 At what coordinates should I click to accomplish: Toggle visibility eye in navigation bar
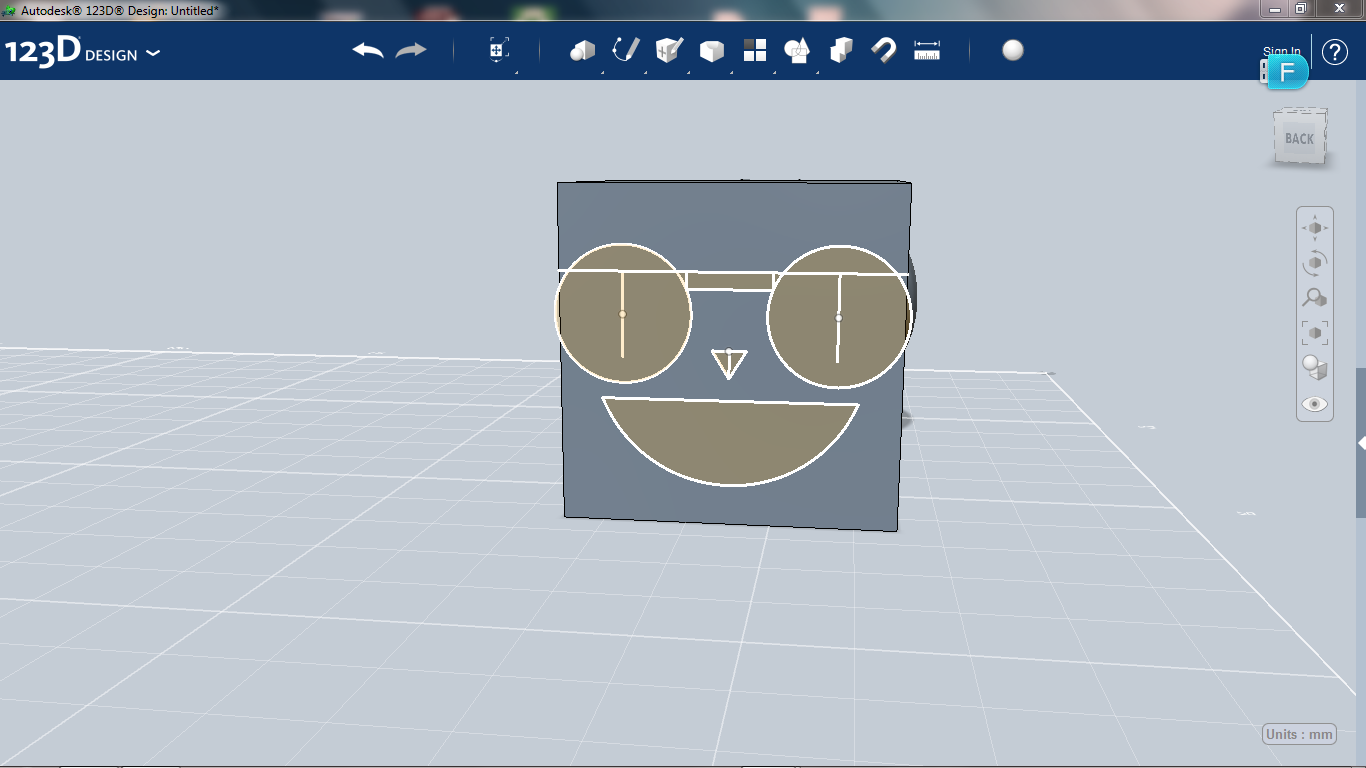pyautogui.click(x=1315, y=404)
